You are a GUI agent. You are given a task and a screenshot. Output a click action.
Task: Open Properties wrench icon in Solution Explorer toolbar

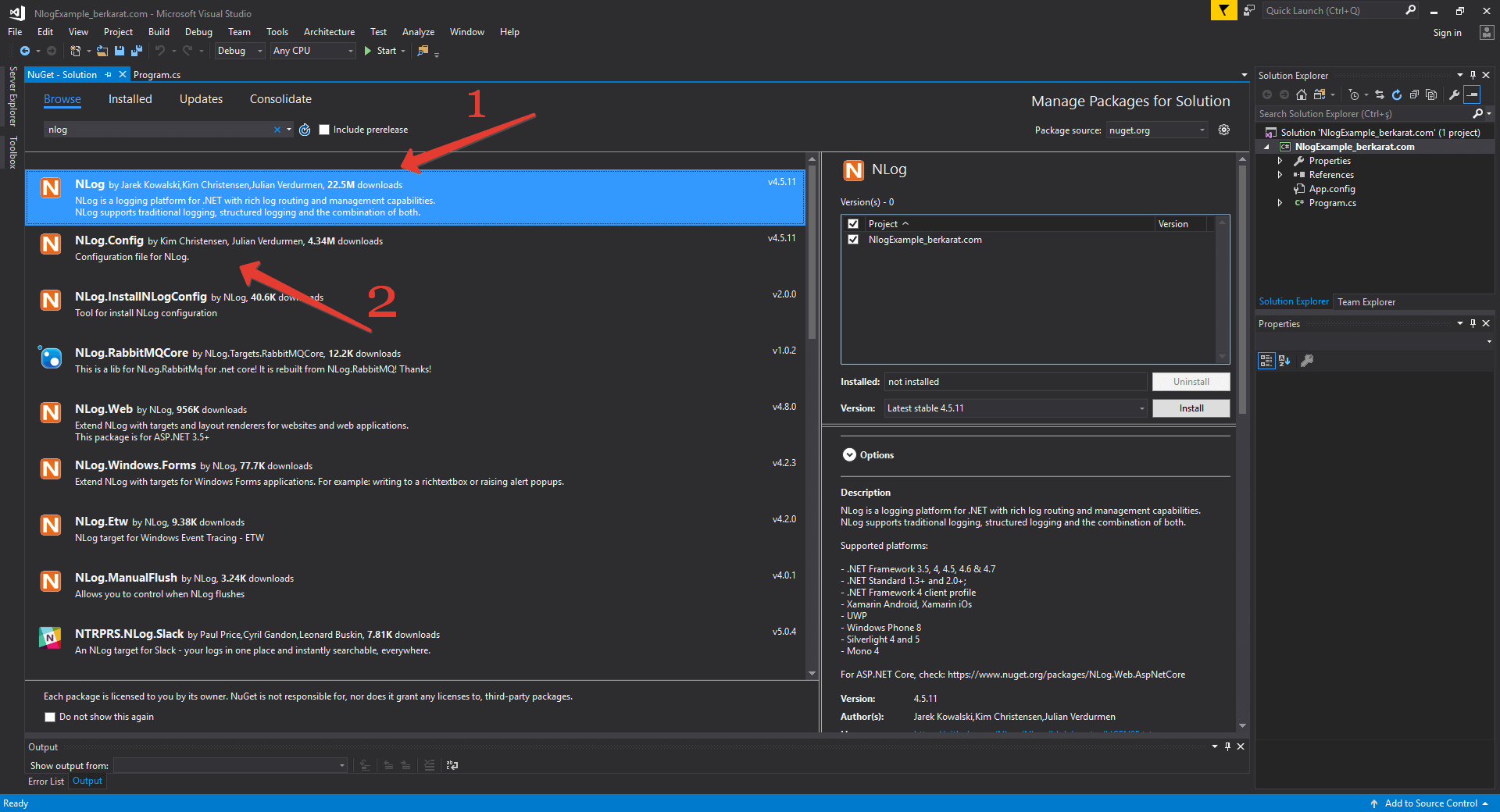[x=1454, y=94]
